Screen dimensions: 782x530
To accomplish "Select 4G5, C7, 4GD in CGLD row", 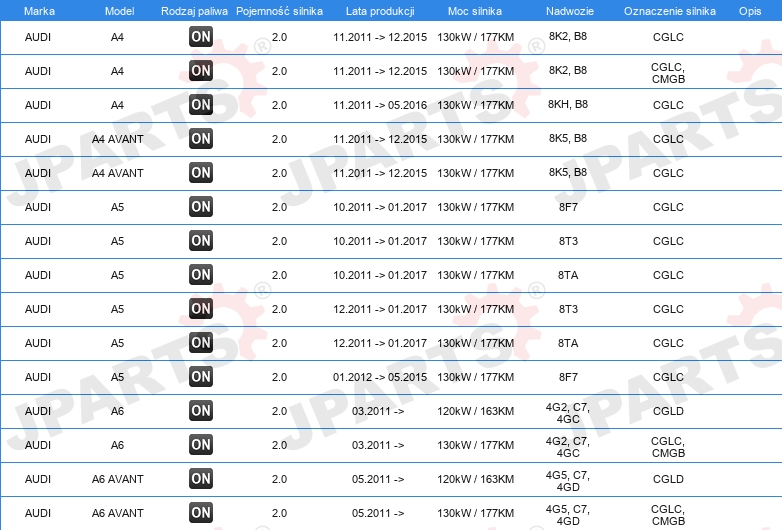I will pyautogui.click(x=568, y=481).
